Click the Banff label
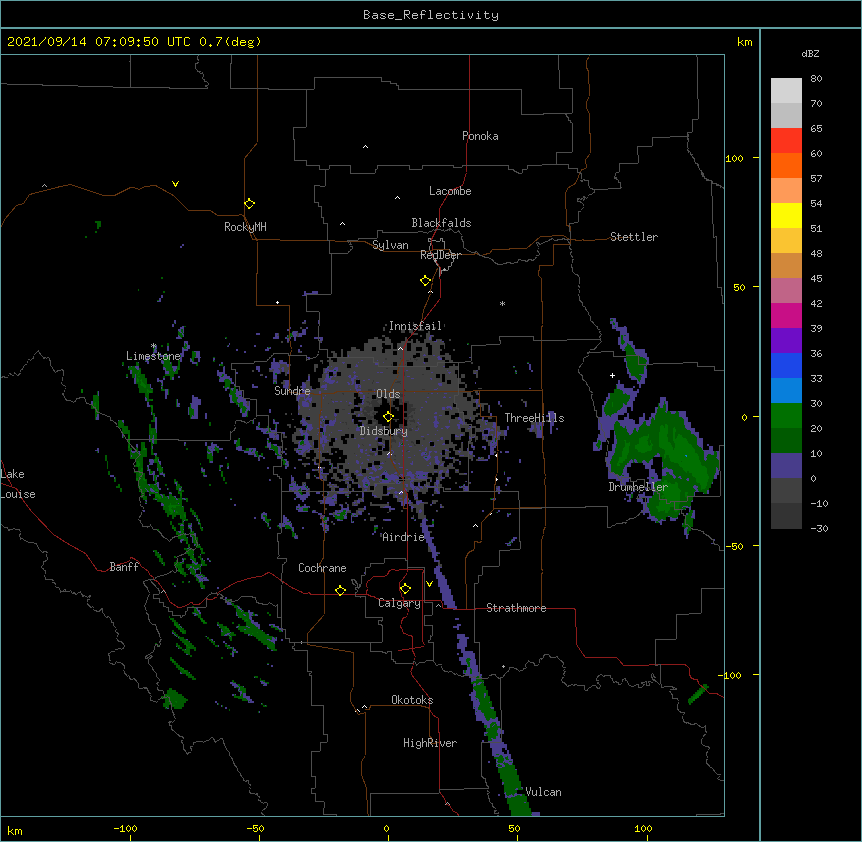Viewport: 862px width, 842px height. tap(124, 567)
